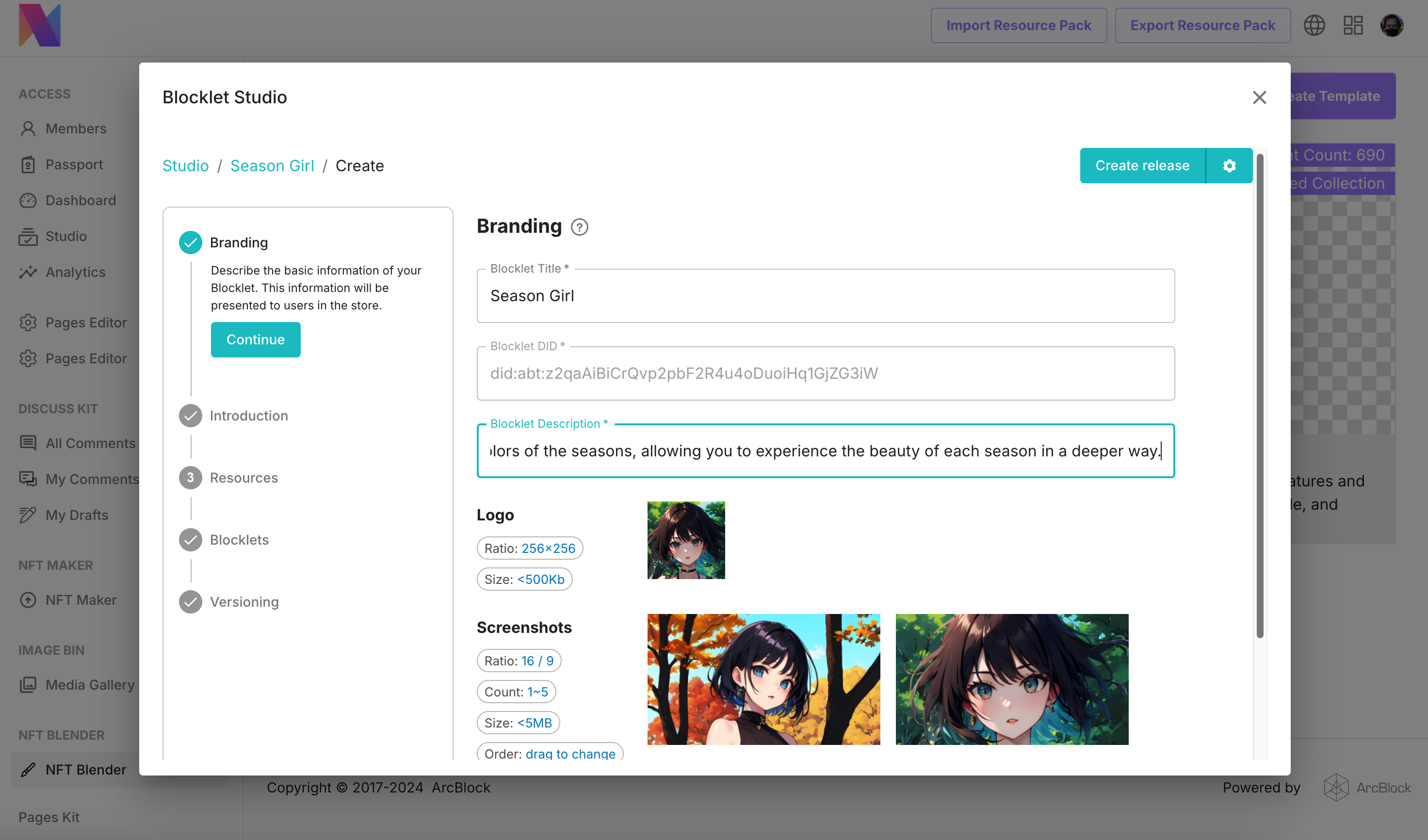Image resolution: width=1428 pixels, height=840 pixels.
Task: Open the user avatar menu
Action: [x=1391, y=26]
